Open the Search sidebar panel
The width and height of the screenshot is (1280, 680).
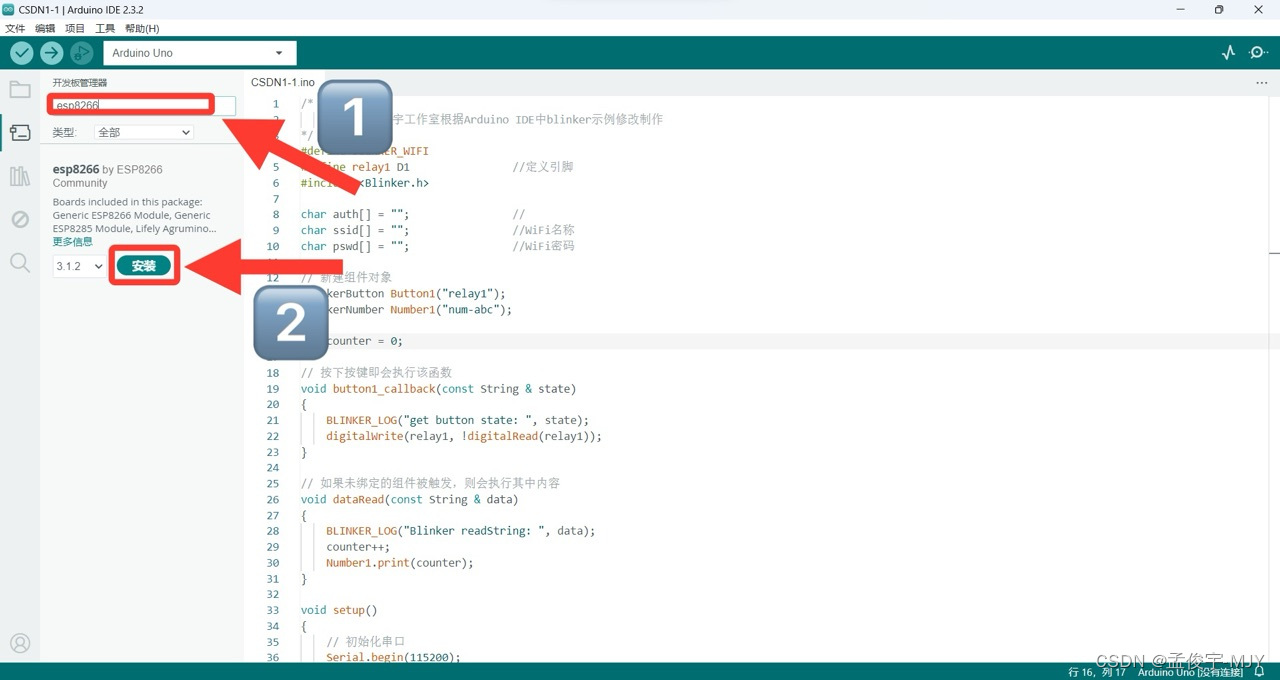[20, 263]
